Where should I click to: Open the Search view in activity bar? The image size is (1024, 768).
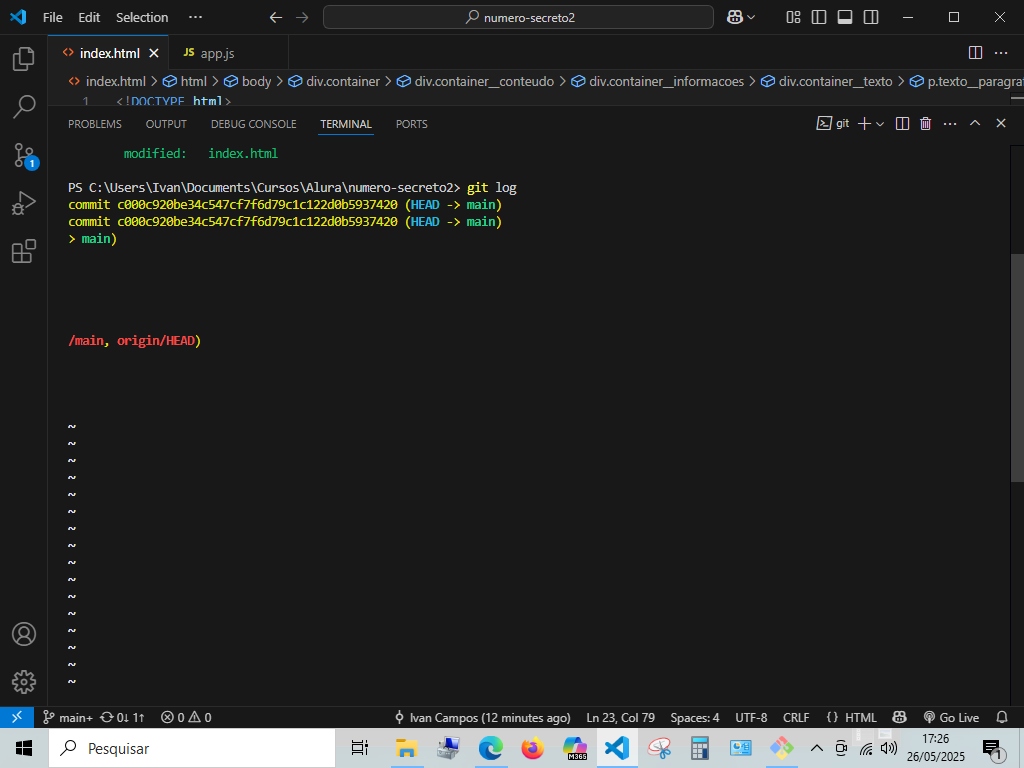click(x=24, y=106)
